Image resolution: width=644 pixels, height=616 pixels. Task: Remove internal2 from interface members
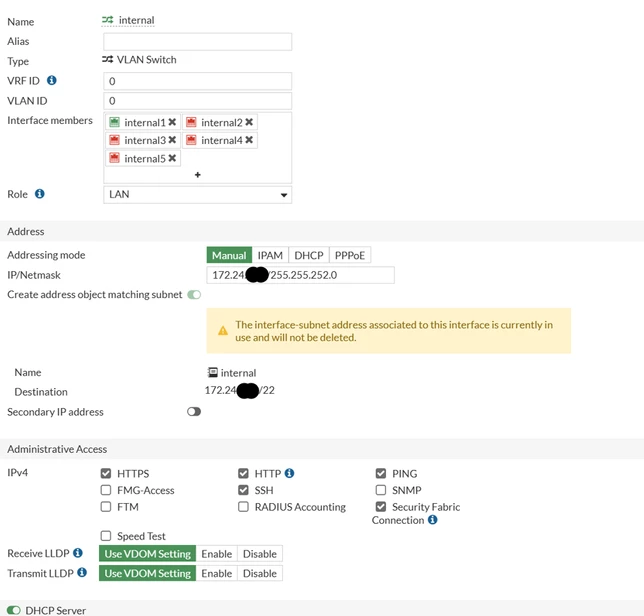pyautogui.click(x=249, y=122)
